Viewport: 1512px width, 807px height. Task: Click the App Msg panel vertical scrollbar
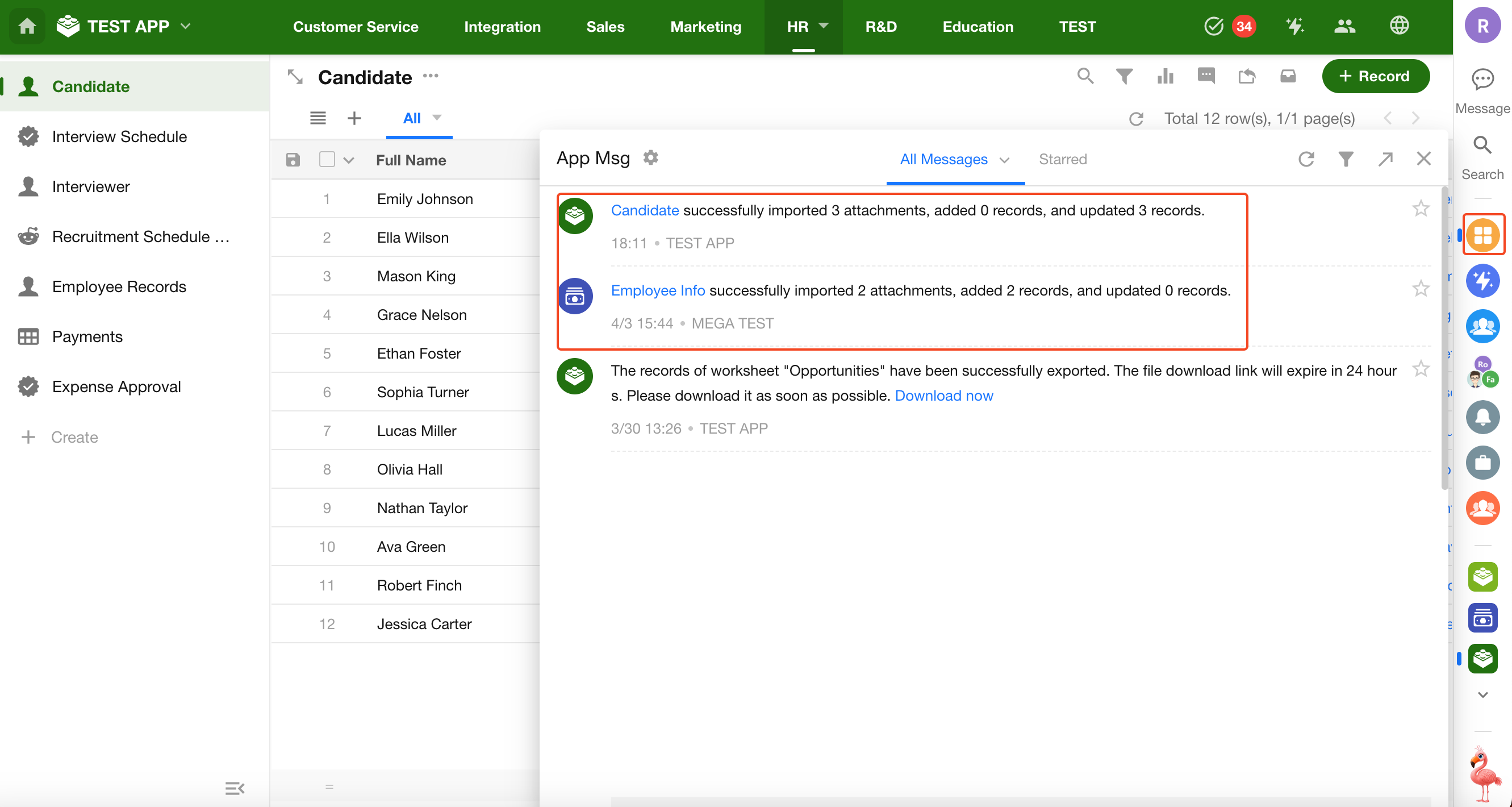click(1444, 338)
